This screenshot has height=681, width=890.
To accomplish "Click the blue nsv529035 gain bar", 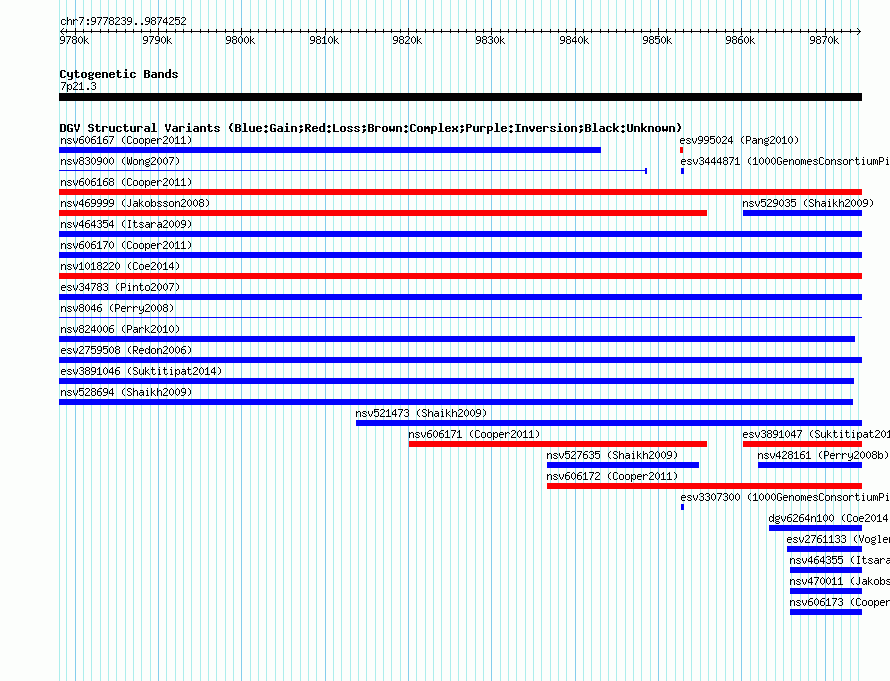I will click(x=803, y=213).
